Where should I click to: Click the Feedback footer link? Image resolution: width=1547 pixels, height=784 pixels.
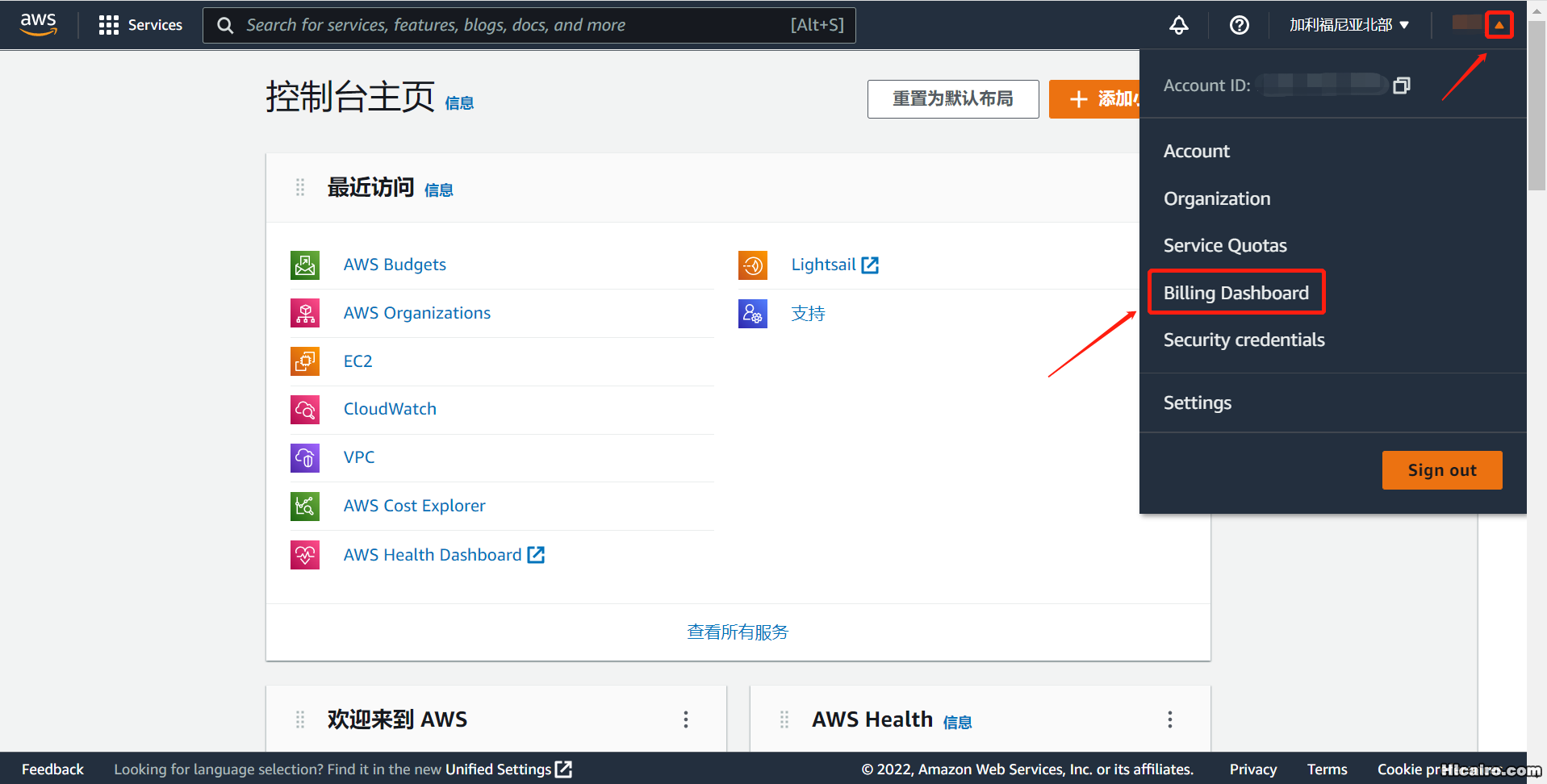click(52, 769)
